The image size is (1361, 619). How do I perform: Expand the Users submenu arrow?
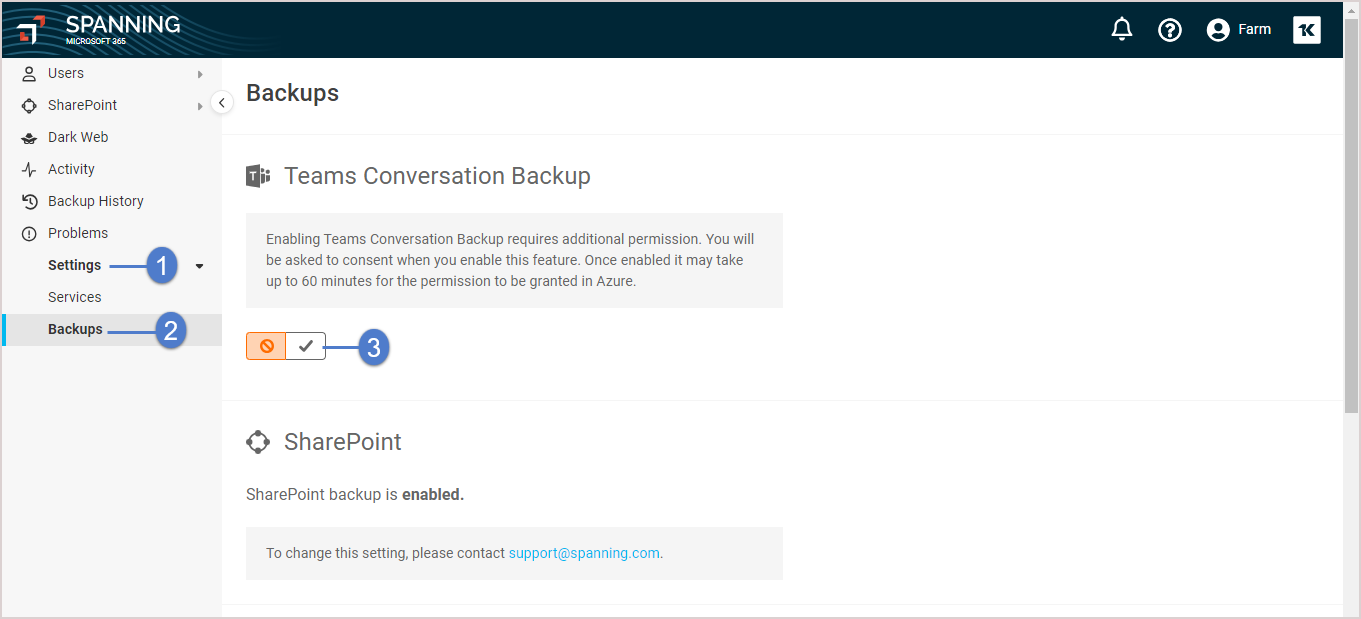(200, 74)
